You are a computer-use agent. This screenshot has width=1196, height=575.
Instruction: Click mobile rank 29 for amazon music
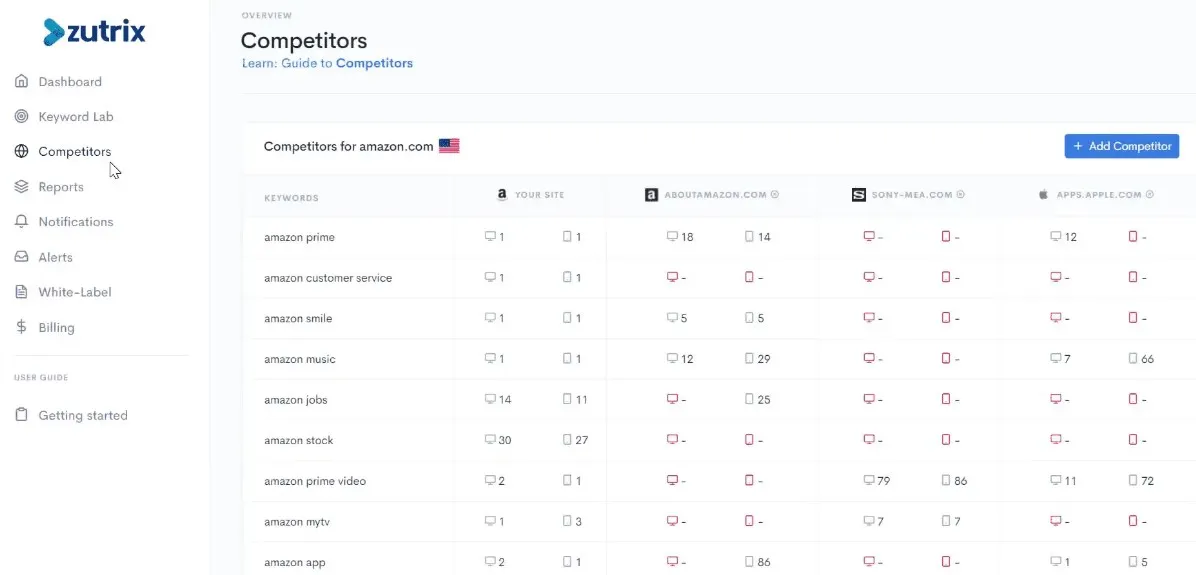pos(764,359)
